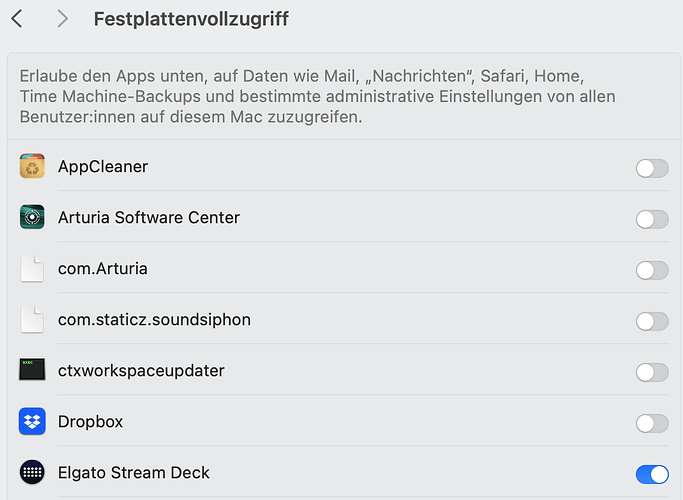The height and width of the screenshot is (500, 683).
Task: Click the ctxworkspaceupdater terminal icon
Action: coord(32,369)
